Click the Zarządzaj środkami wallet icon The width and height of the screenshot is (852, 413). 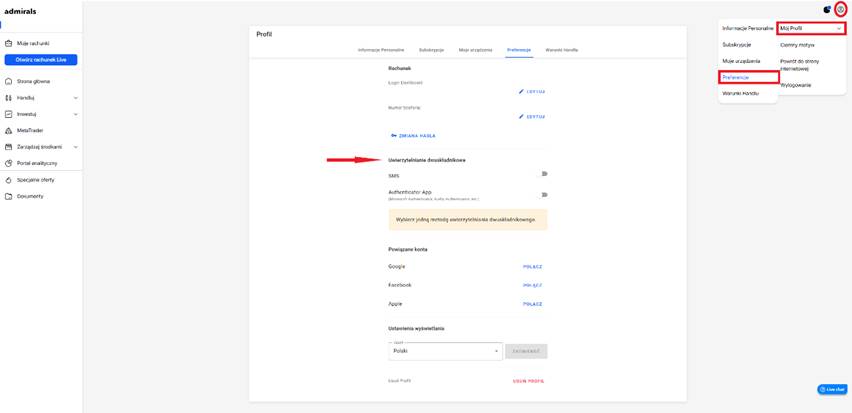point(8,147)
